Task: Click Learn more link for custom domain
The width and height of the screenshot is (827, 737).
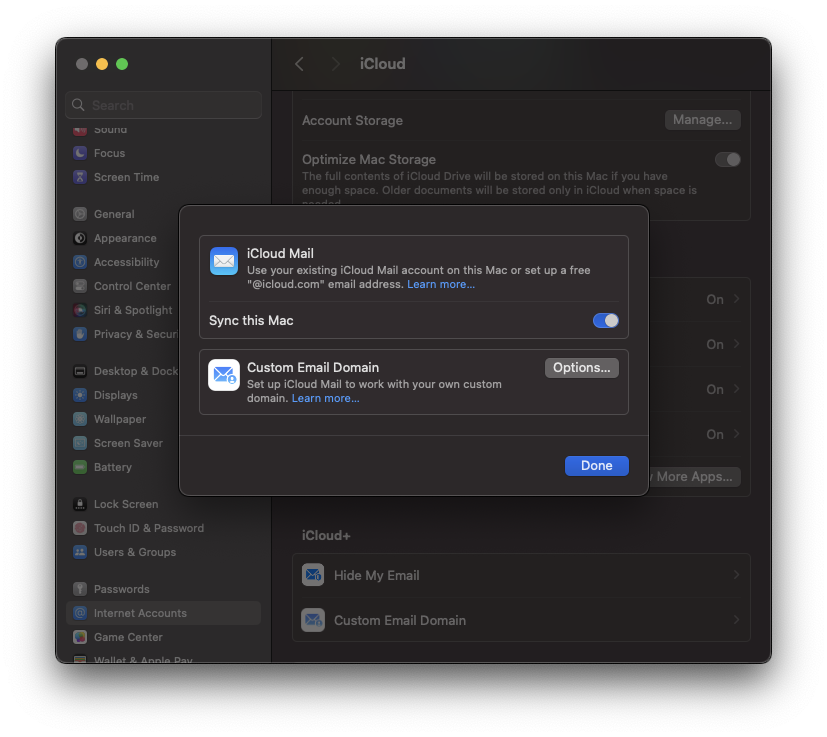Action: tap(325, 398)
